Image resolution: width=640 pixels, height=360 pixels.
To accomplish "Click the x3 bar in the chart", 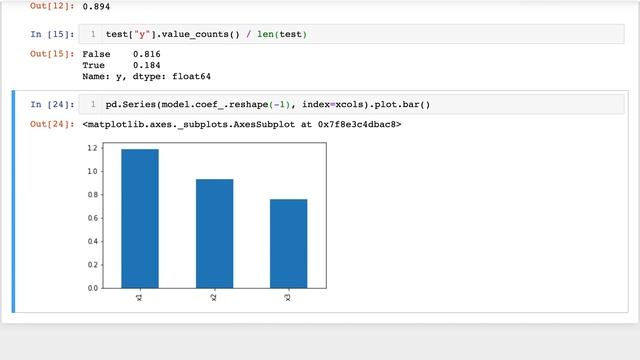I will 289,244.
